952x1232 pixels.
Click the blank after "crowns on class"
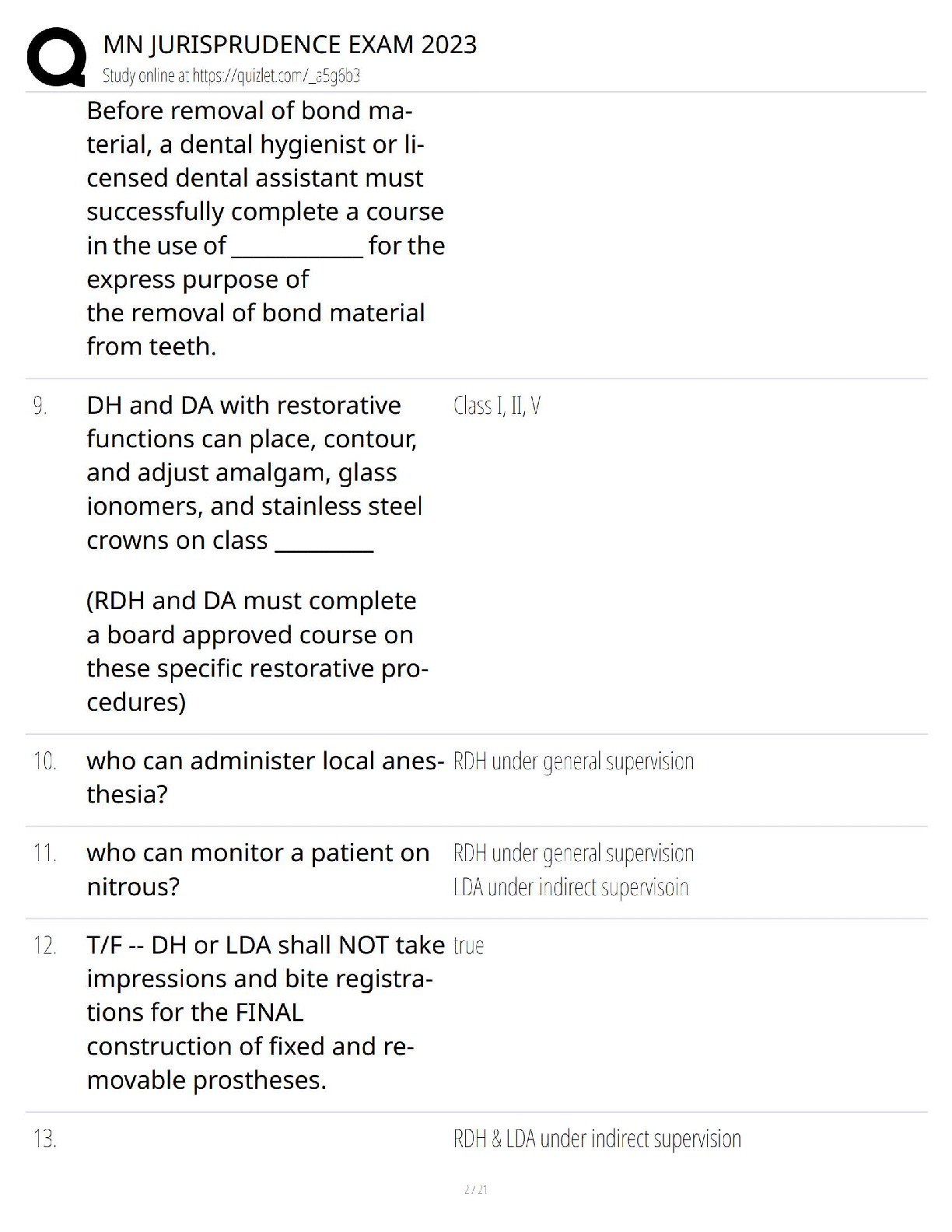click(x=324, y=541)
